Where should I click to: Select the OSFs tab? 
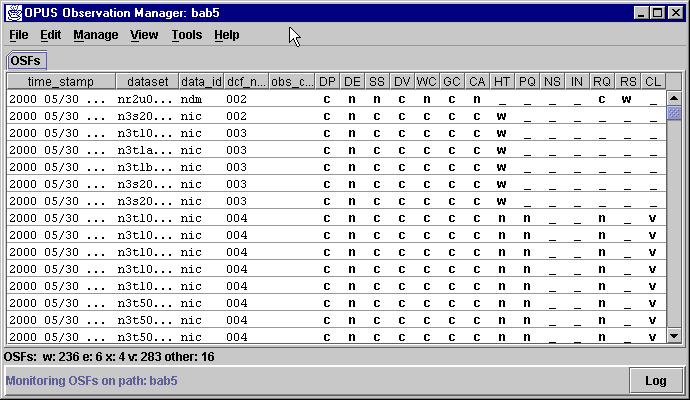(x=25, y=62)
